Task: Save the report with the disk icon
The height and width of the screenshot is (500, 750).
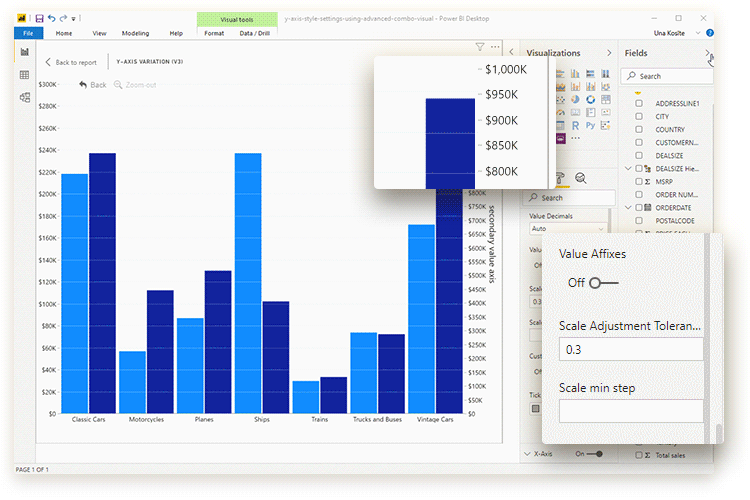Action: pos(40,19)
